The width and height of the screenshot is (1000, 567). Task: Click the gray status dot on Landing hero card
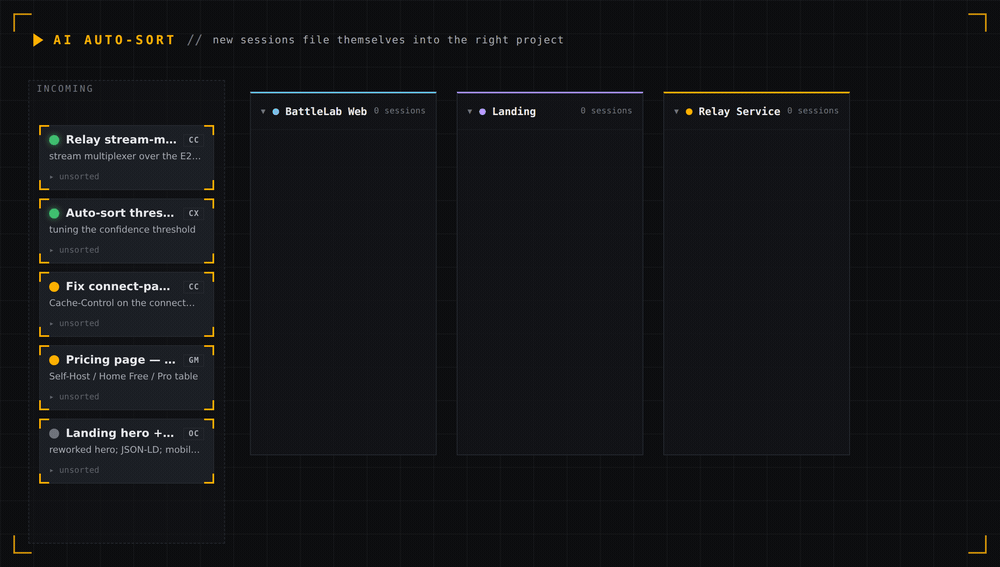click(54, 433)
